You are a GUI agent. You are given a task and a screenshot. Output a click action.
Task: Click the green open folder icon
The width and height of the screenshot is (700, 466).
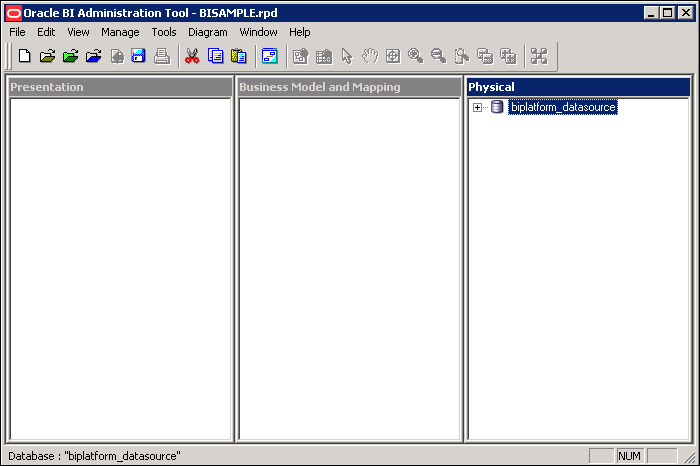point(71,56)
